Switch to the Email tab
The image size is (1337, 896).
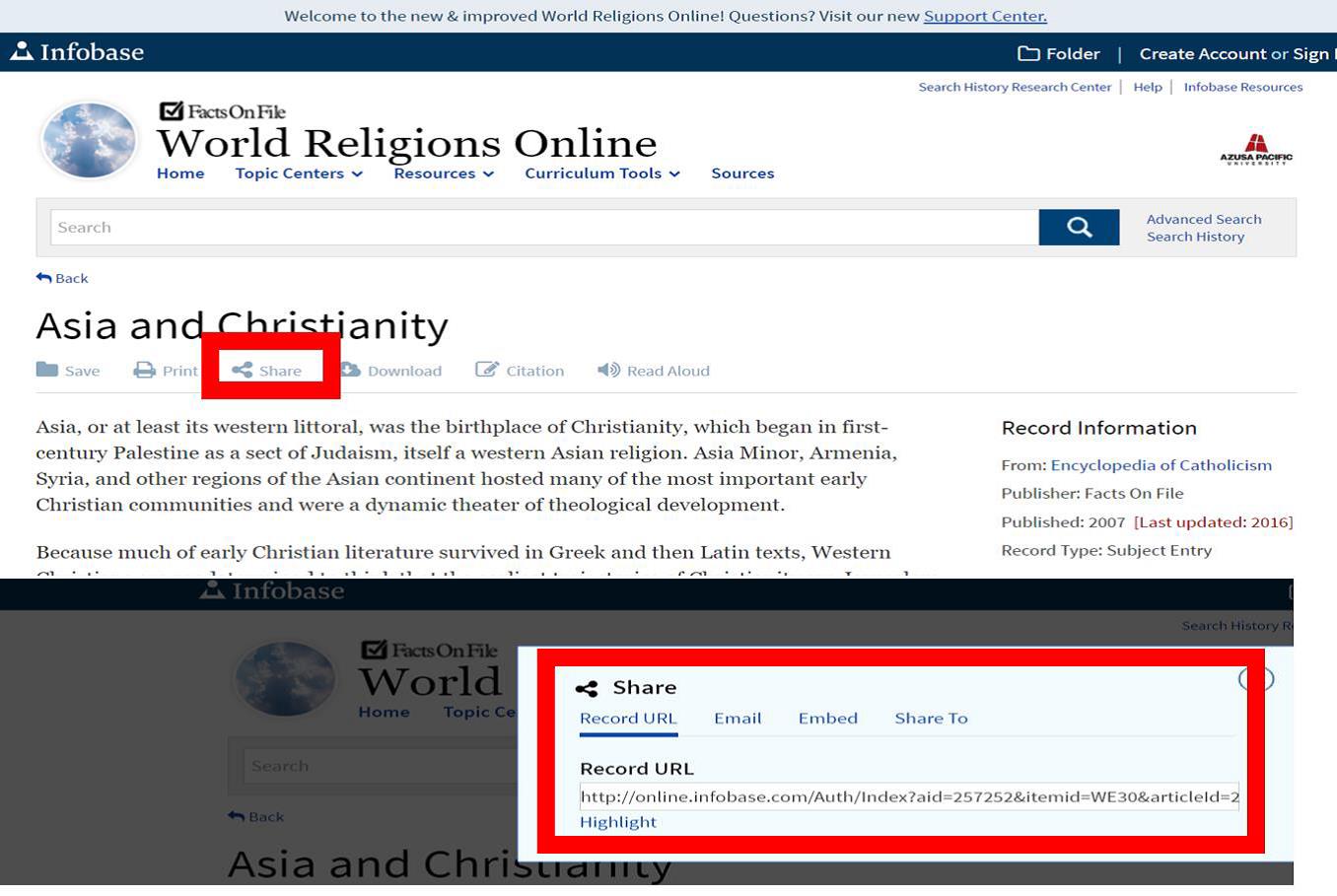pos(738,719)
